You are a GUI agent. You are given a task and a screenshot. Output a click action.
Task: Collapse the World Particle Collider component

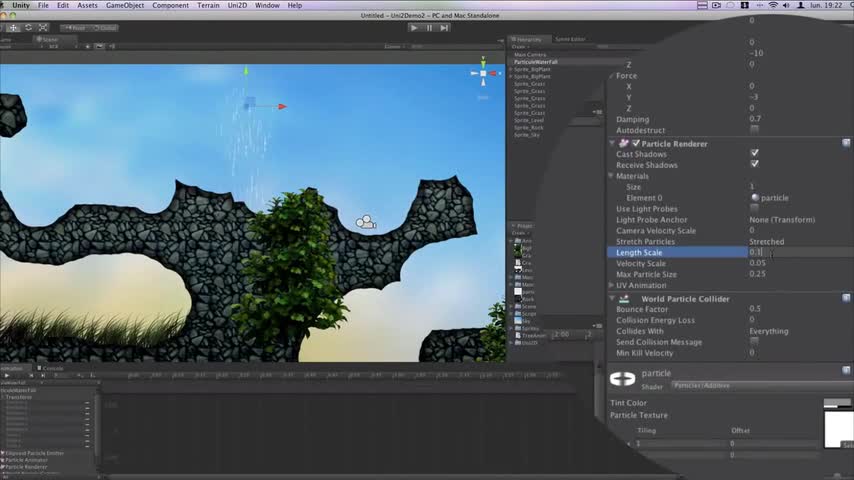pyautogui.click(x=612, y=299)
